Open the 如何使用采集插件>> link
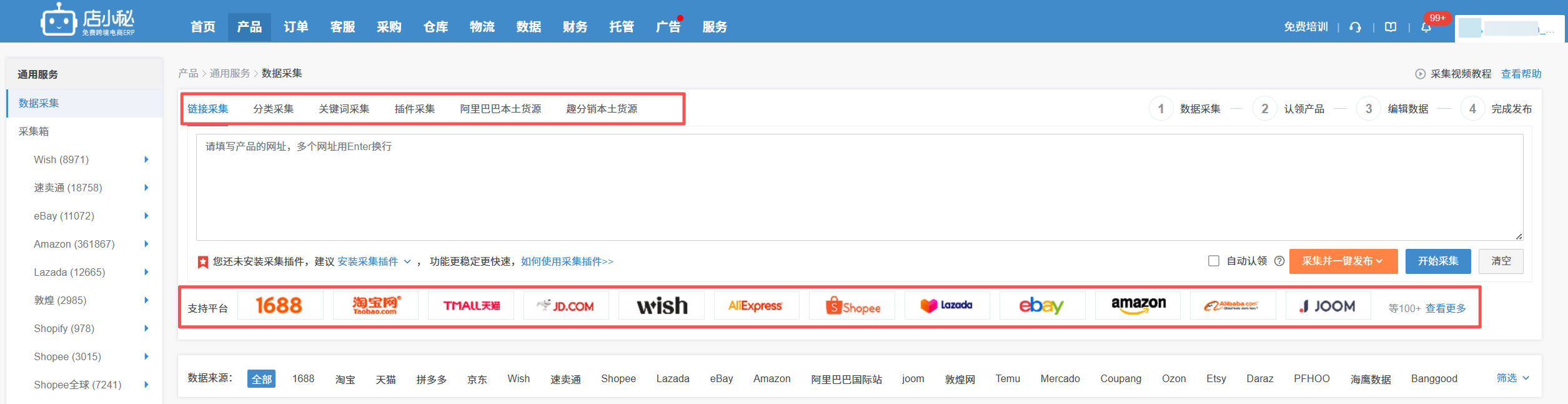Viewport: 1568px width, 404px height. point(567,261)
